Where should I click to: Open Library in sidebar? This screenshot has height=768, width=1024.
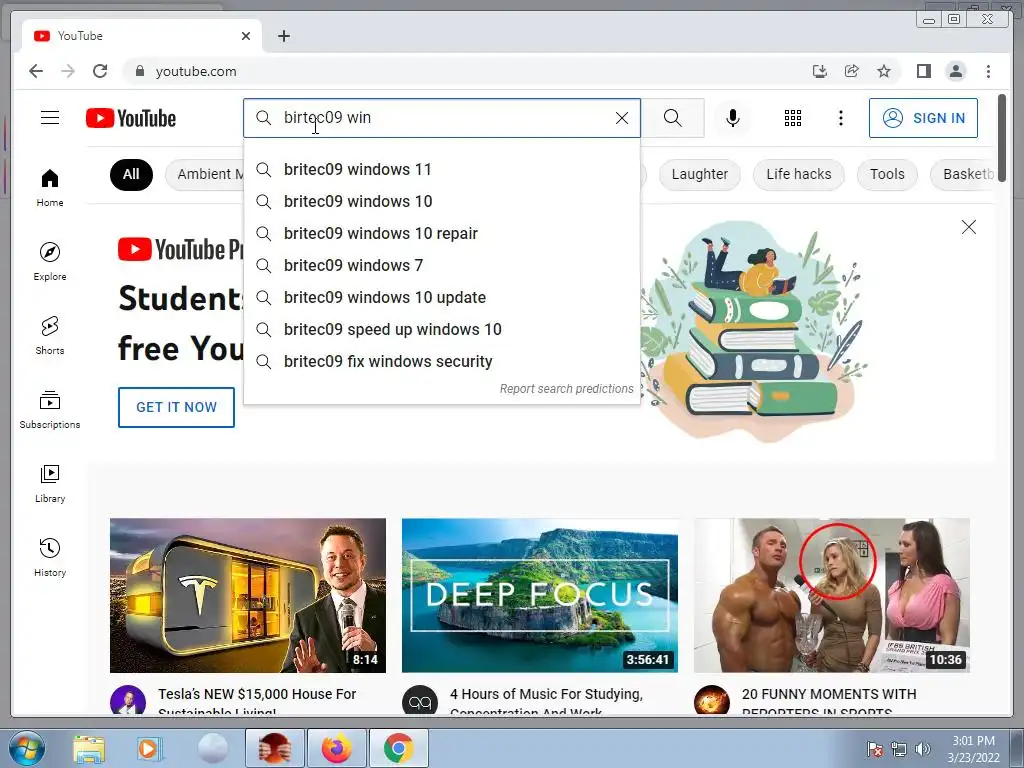click(50, 483)
